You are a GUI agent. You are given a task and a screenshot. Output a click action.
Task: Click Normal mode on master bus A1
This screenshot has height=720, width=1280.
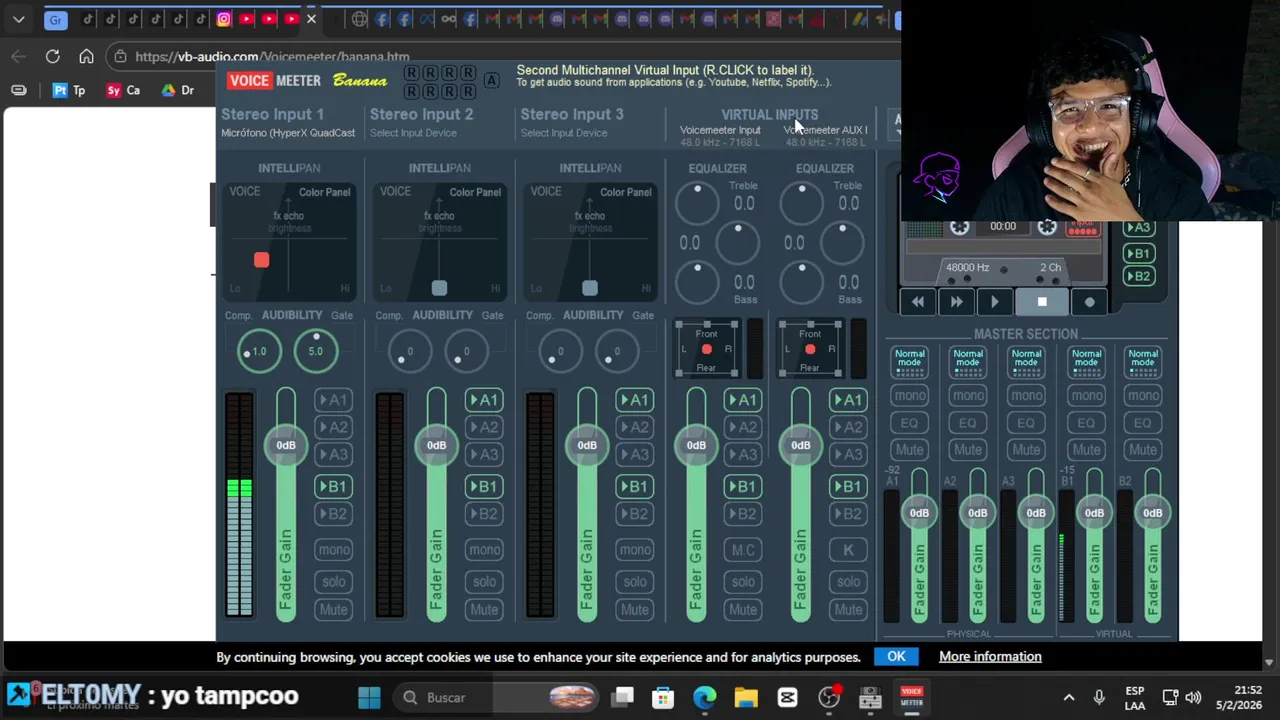[910, 363]
